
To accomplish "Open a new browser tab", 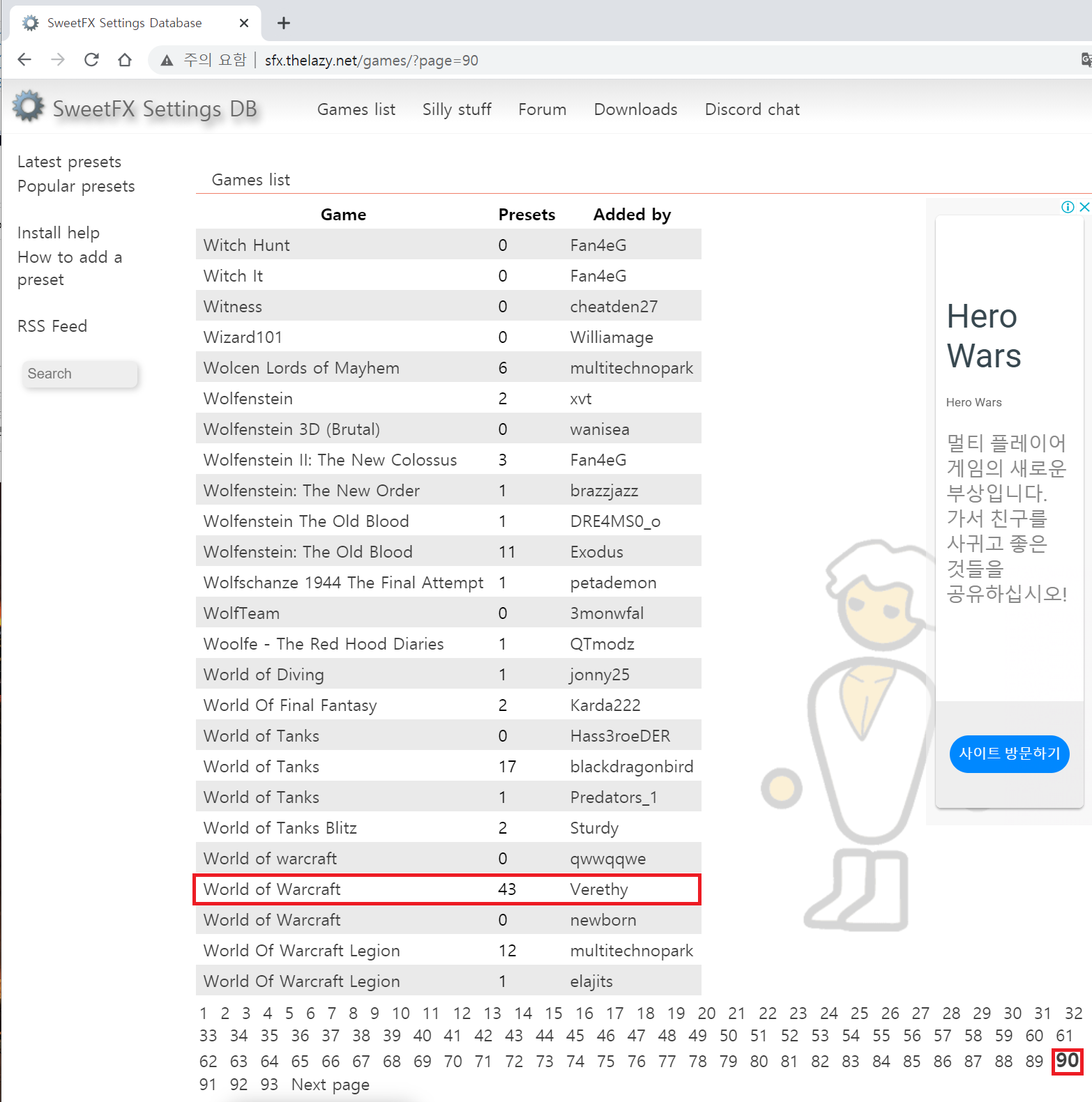I will coord(284,23).
